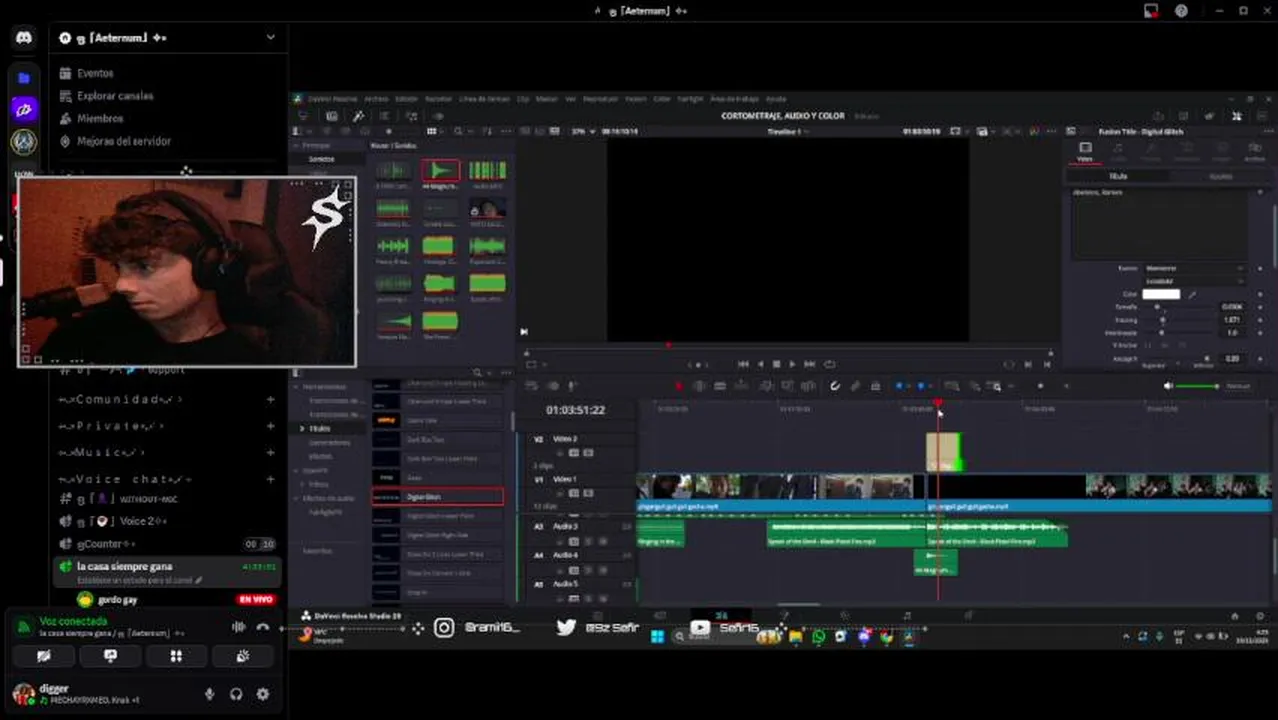Open activities button in Discord voice panel
Viewport: 1278px width, 720px height.
(176, 656)
